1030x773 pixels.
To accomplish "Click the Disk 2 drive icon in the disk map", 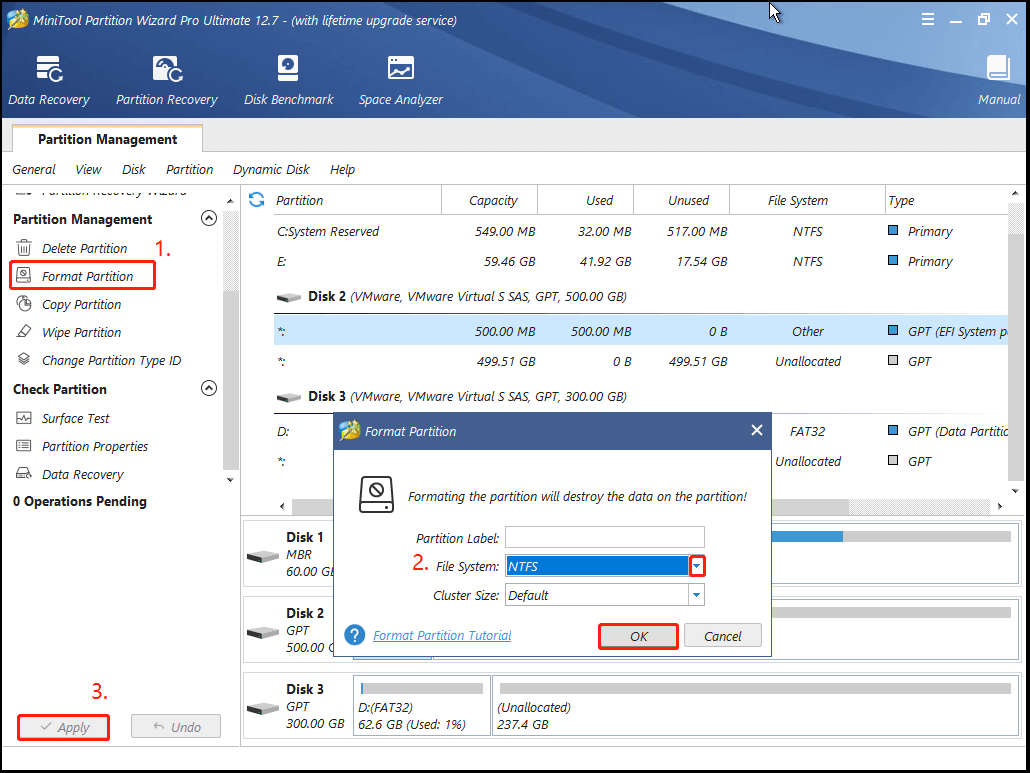I will tap(263, 632).
